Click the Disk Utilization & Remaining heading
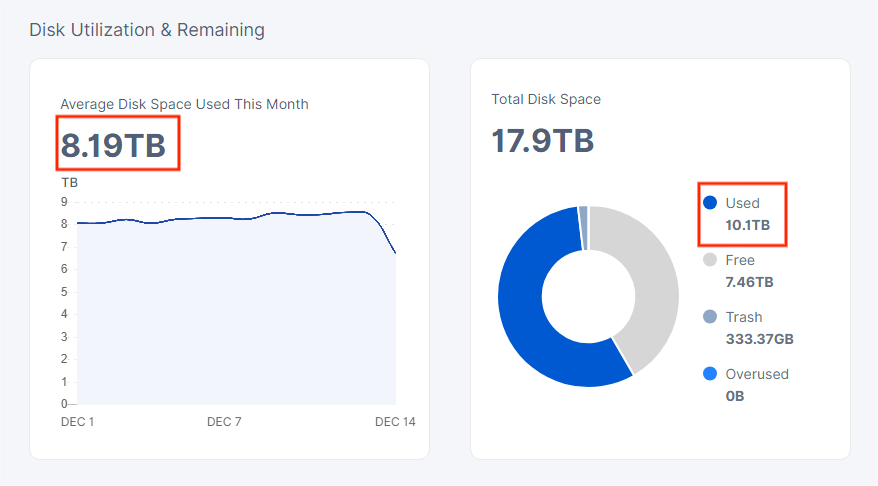This screenshot has width=878, height=486. 147,30
